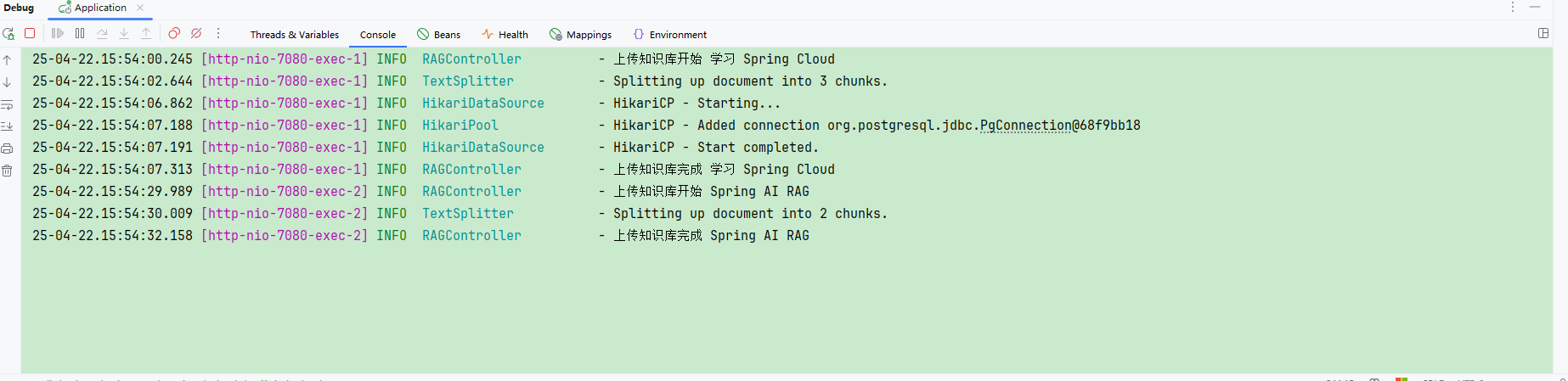Pause the program
The image size is (1568, 381).
click(80, 33)
